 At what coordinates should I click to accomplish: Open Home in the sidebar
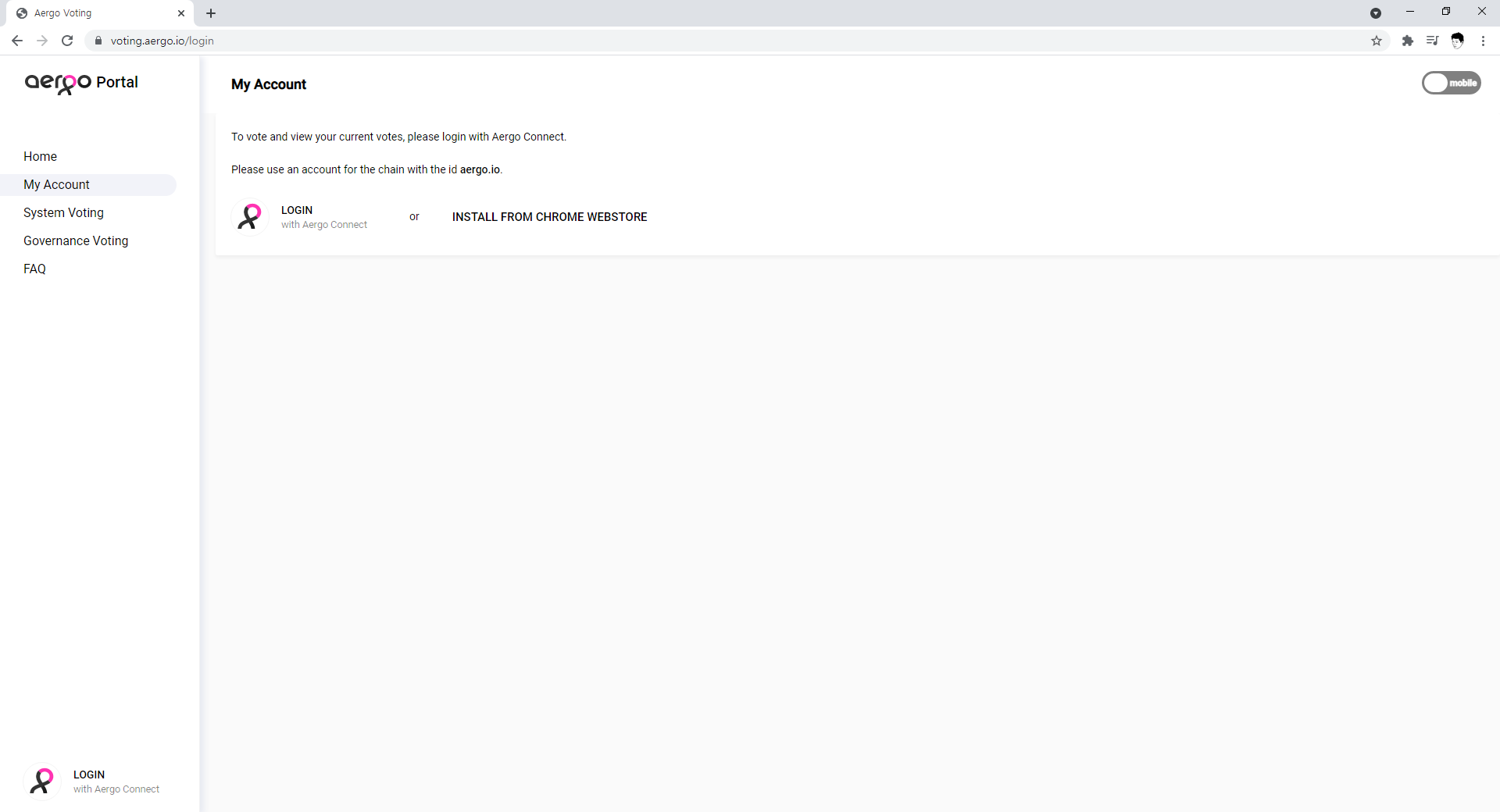(x=40, y=156)
